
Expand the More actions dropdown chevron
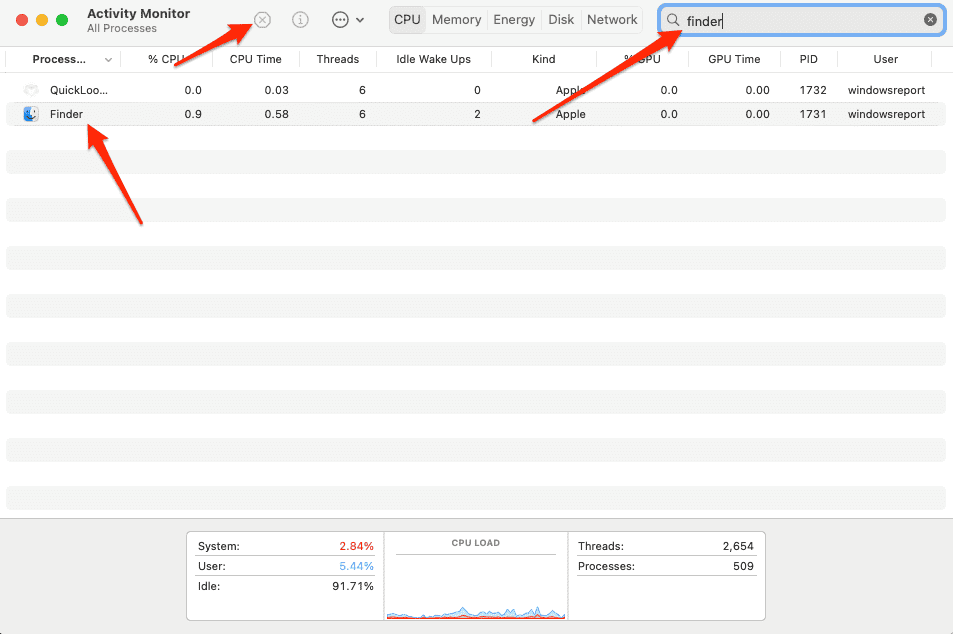coord(360,20)
